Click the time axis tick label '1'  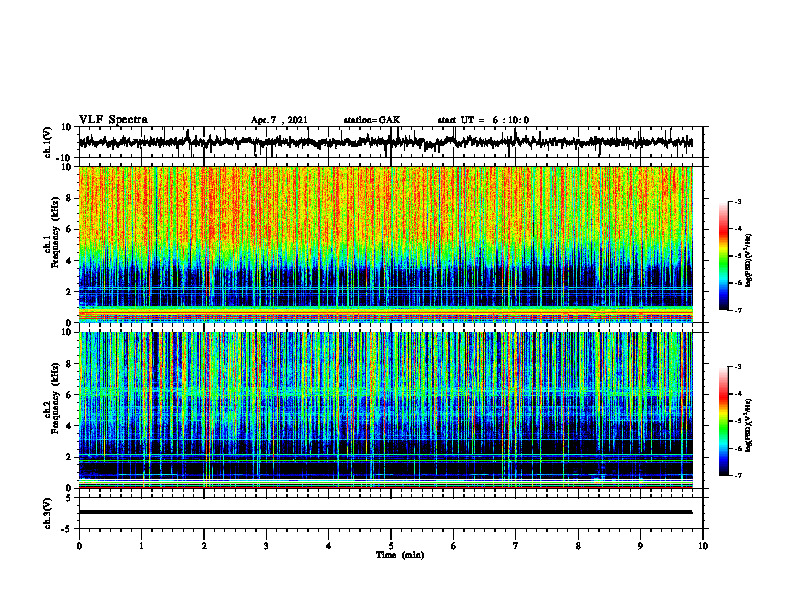click(x=141, y=546)
